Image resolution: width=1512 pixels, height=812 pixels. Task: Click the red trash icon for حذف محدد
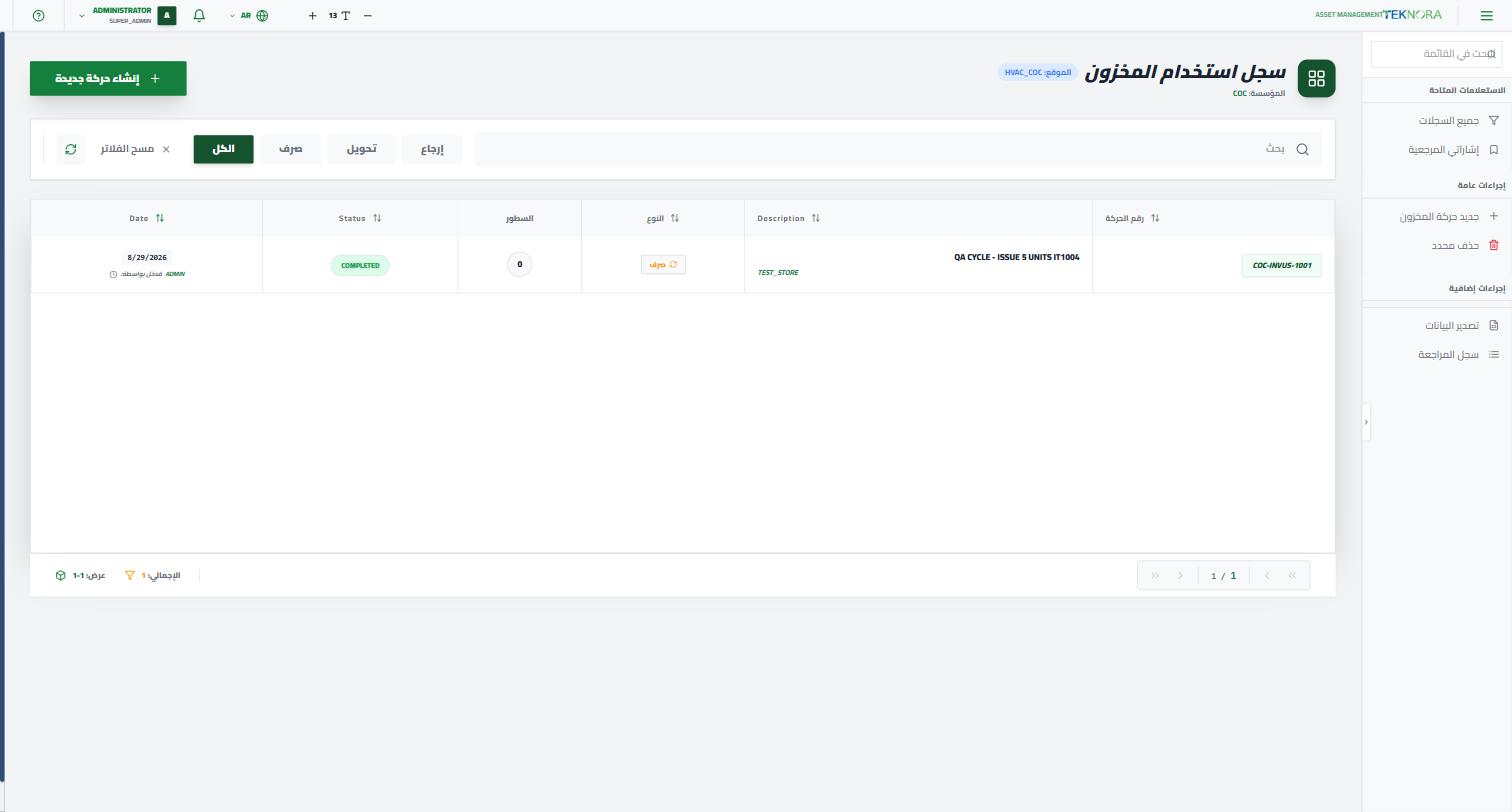[1494, 245]
